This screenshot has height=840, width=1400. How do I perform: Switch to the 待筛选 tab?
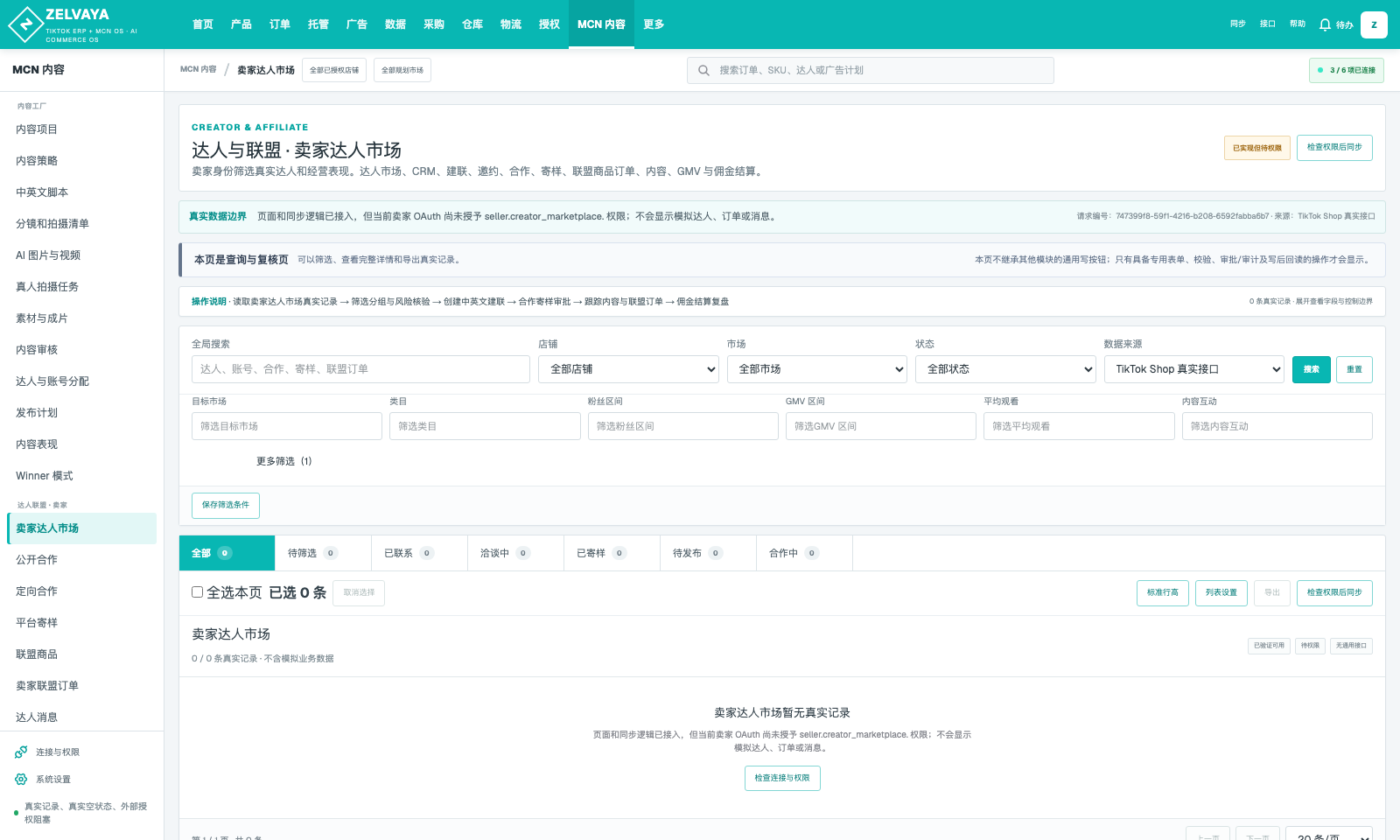(x=323, y=553)
